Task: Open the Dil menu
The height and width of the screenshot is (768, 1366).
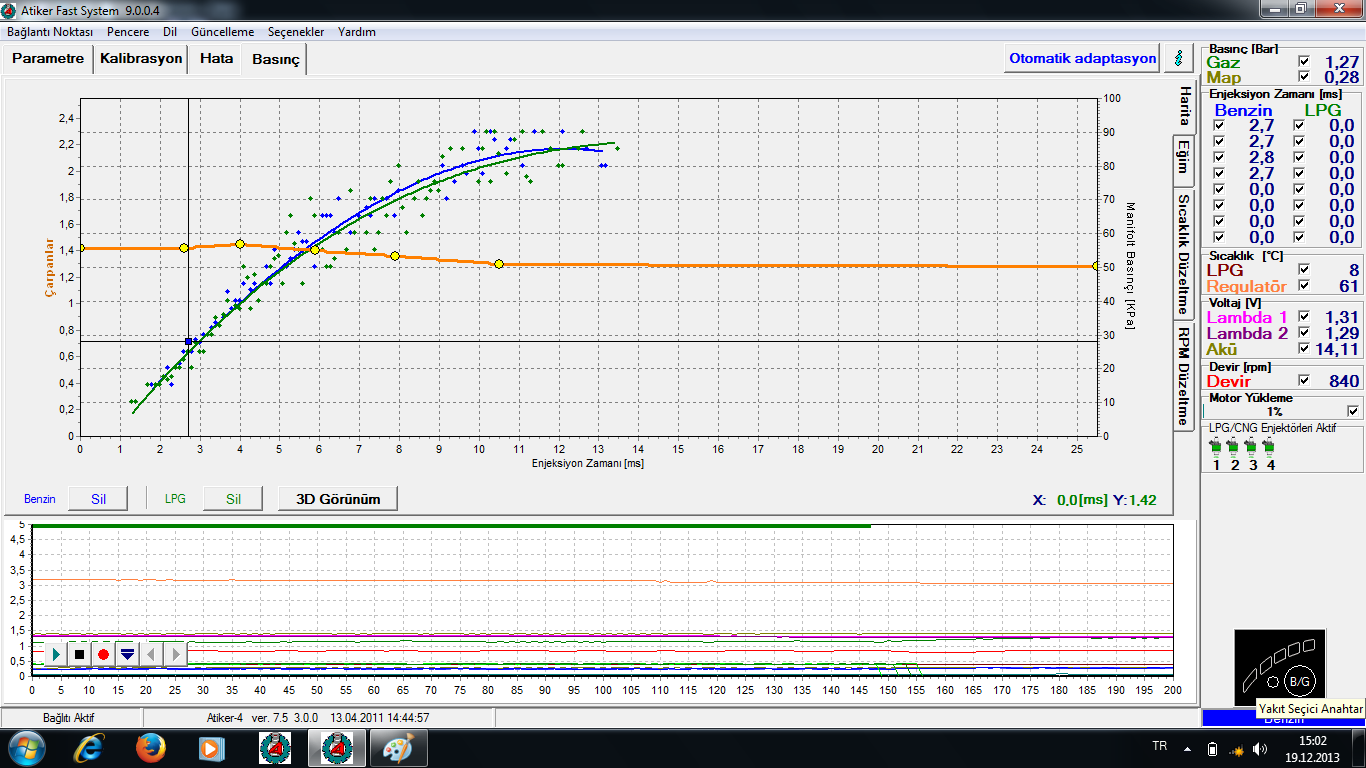Action: click(x=170, y=32)
